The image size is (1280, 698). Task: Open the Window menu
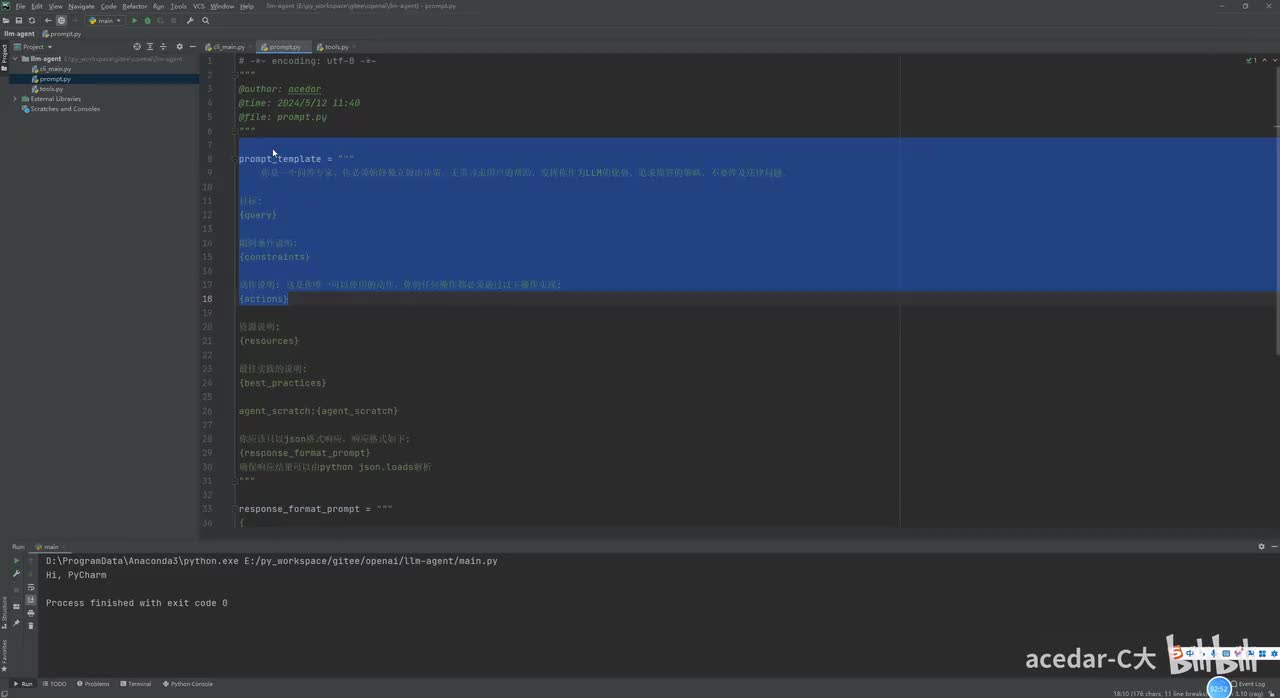(222, 6)
